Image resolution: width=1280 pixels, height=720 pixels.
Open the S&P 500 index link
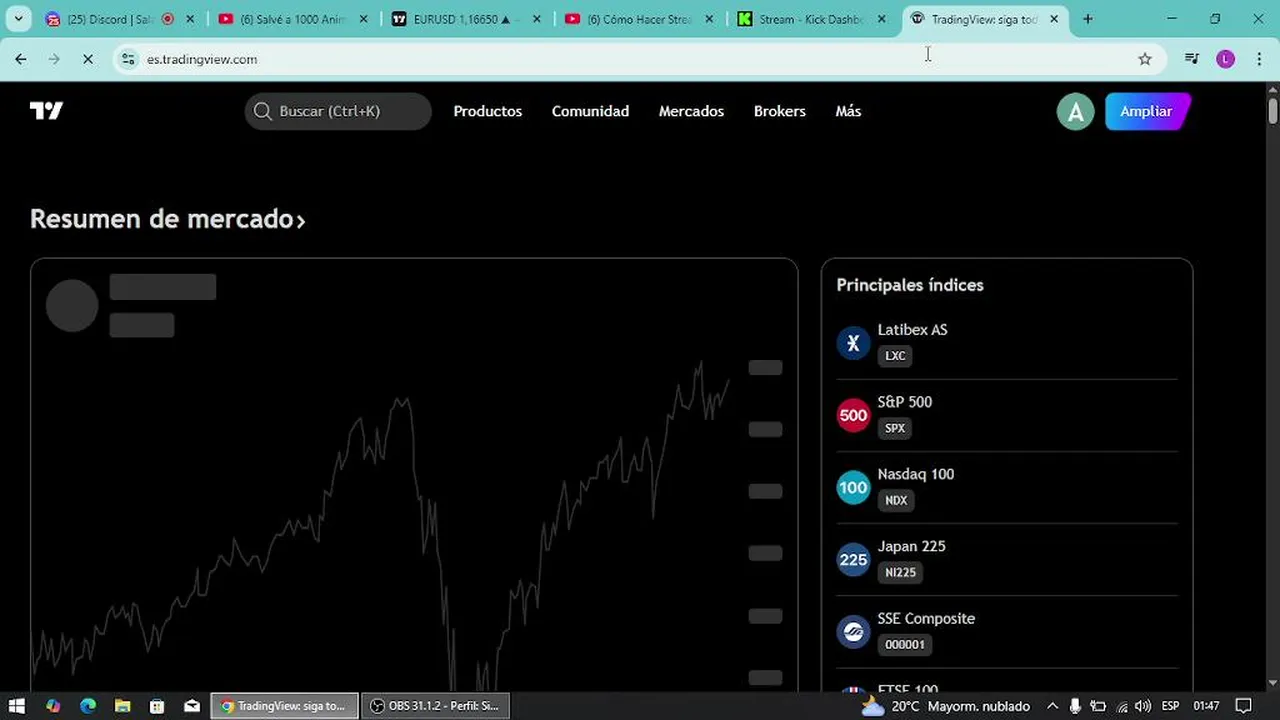pos(904,401)
